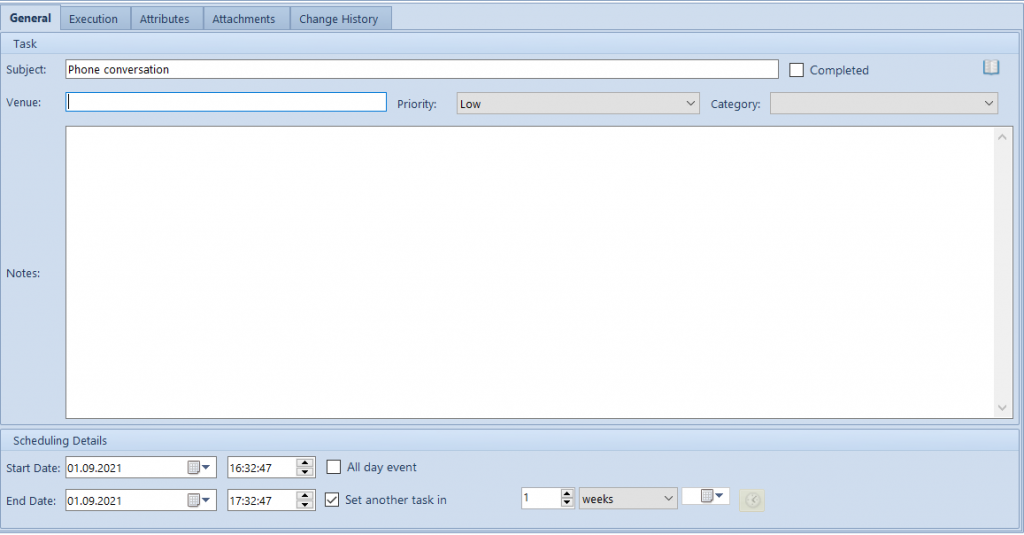Screen dimensions: 1024x535
Task: Click the Notes scrollbar down arrow
Action: point(1002,408)
